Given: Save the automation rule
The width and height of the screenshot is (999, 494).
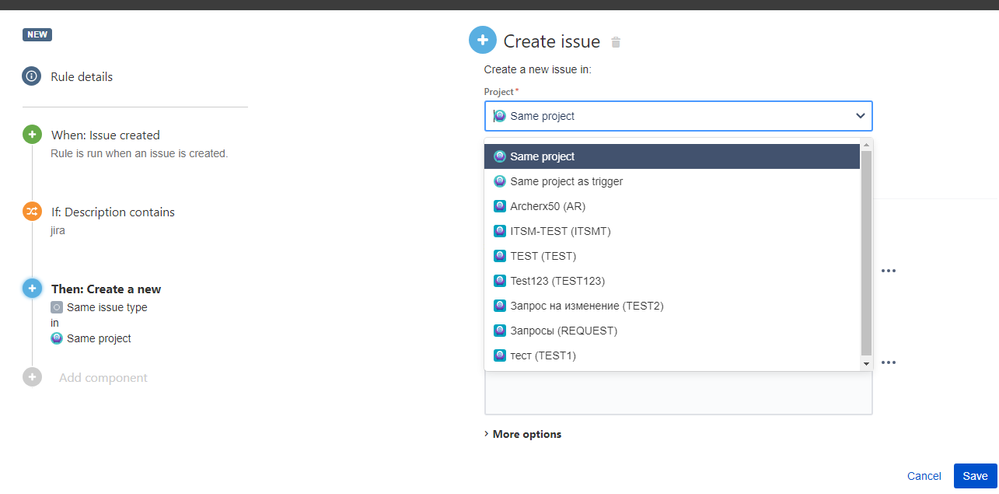Looking at the screenshot, I should pos(975,476).
